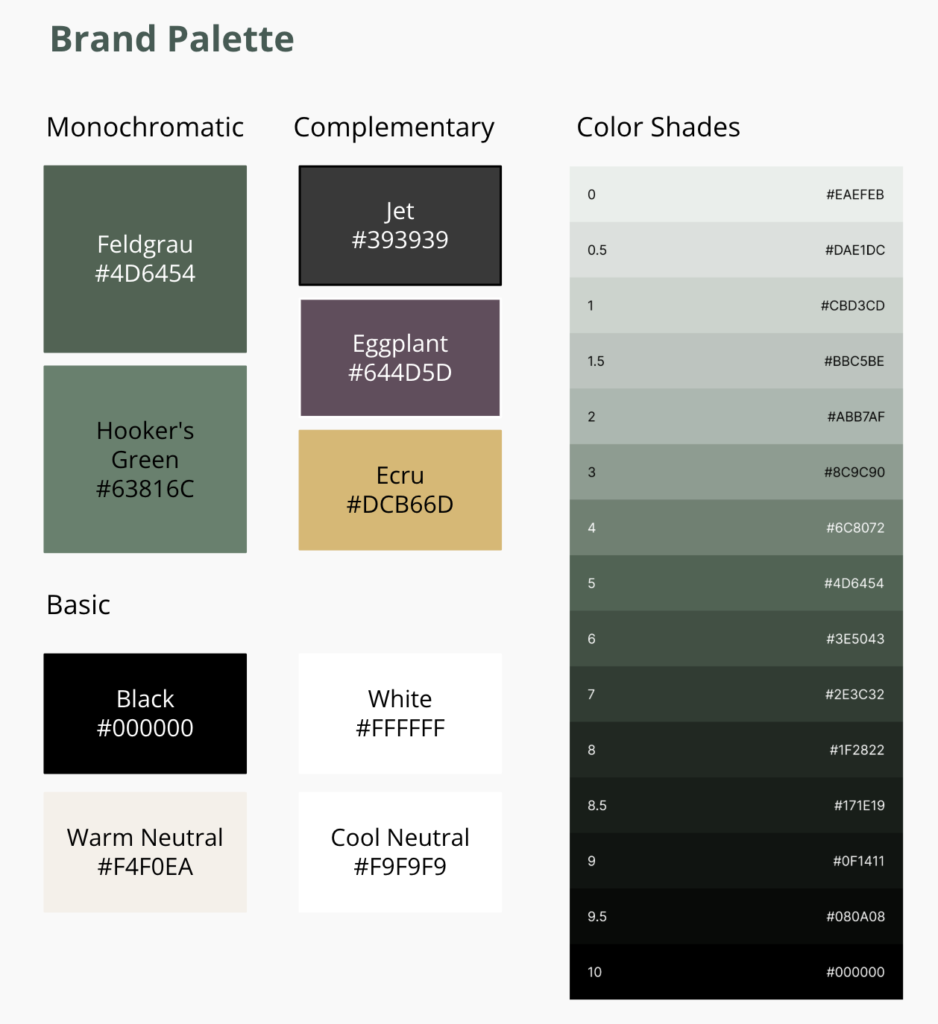Click the Black #000000 swatch under Basic
938x1024 pixels.
tap(145, 713)
